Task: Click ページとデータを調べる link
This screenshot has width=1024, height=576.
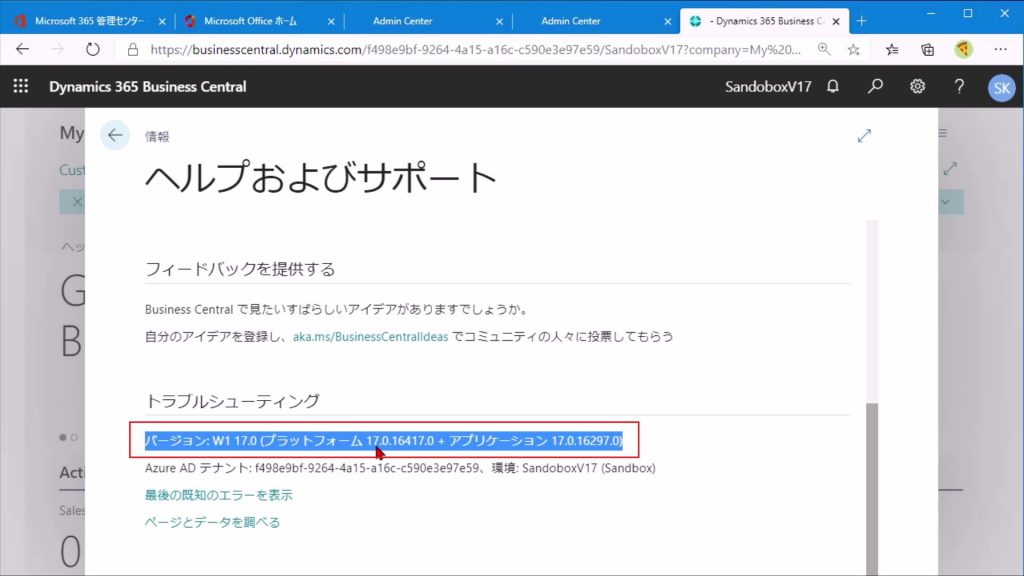Action: (x=212, y=522)
